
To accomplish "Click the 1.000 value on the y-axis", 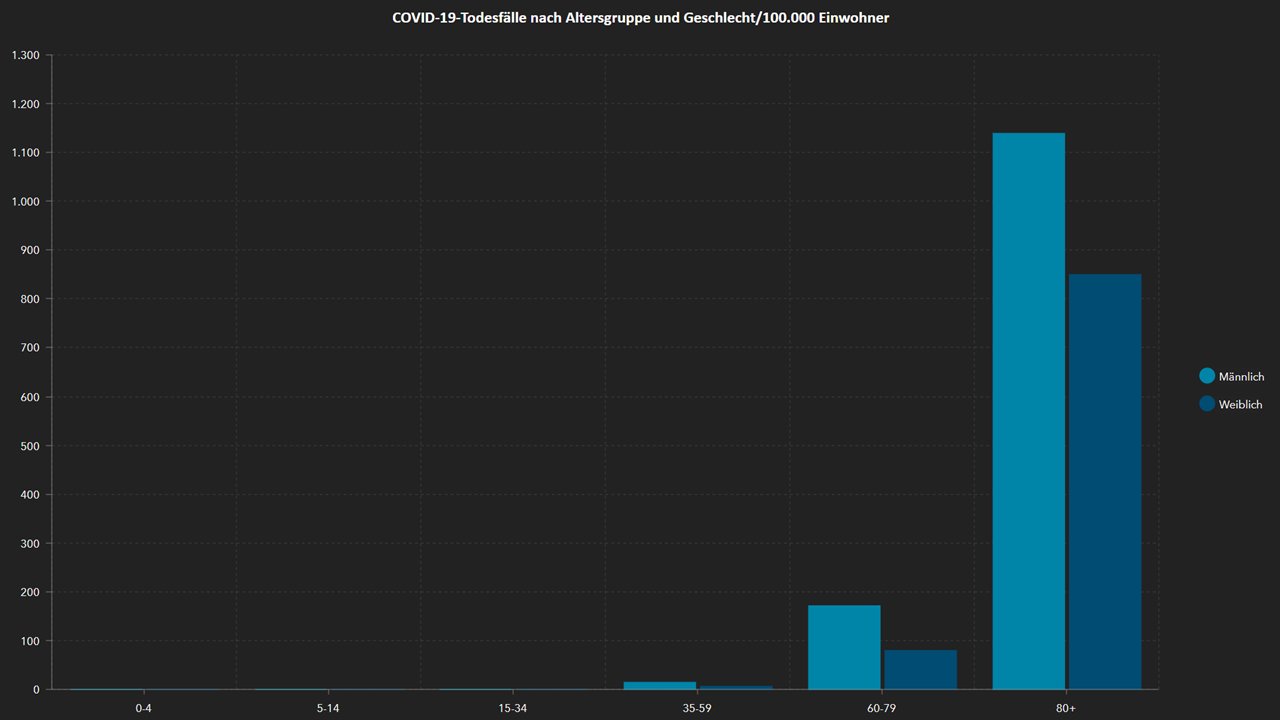I will coord(25,202).
